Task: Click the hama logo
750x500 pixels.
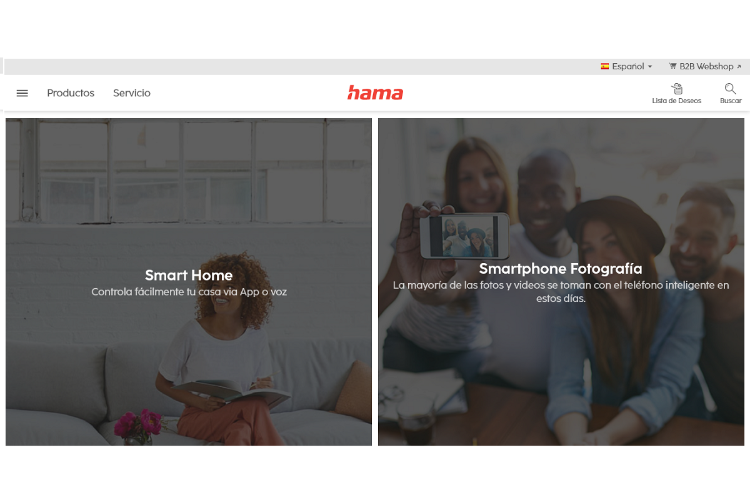Action: [x=375, y=93]
